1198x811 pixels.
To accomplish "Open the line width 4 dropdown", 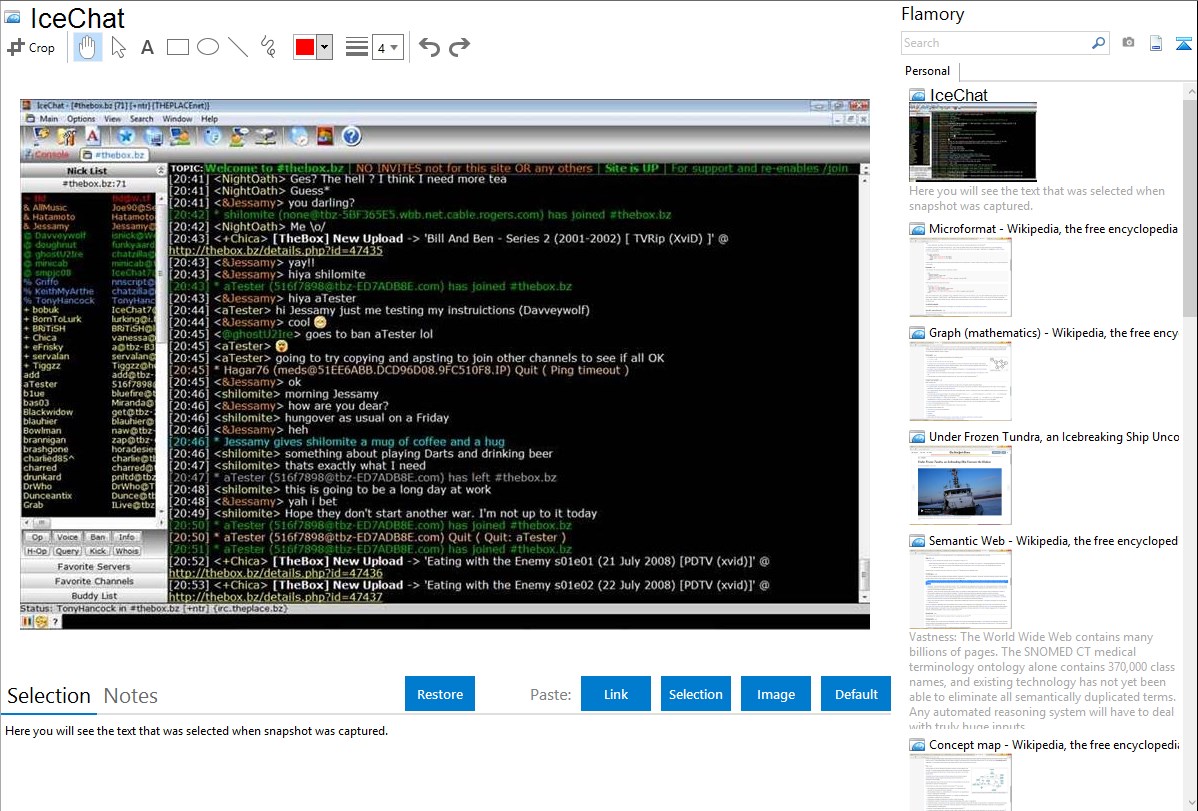I will click(x=388, y=48).
